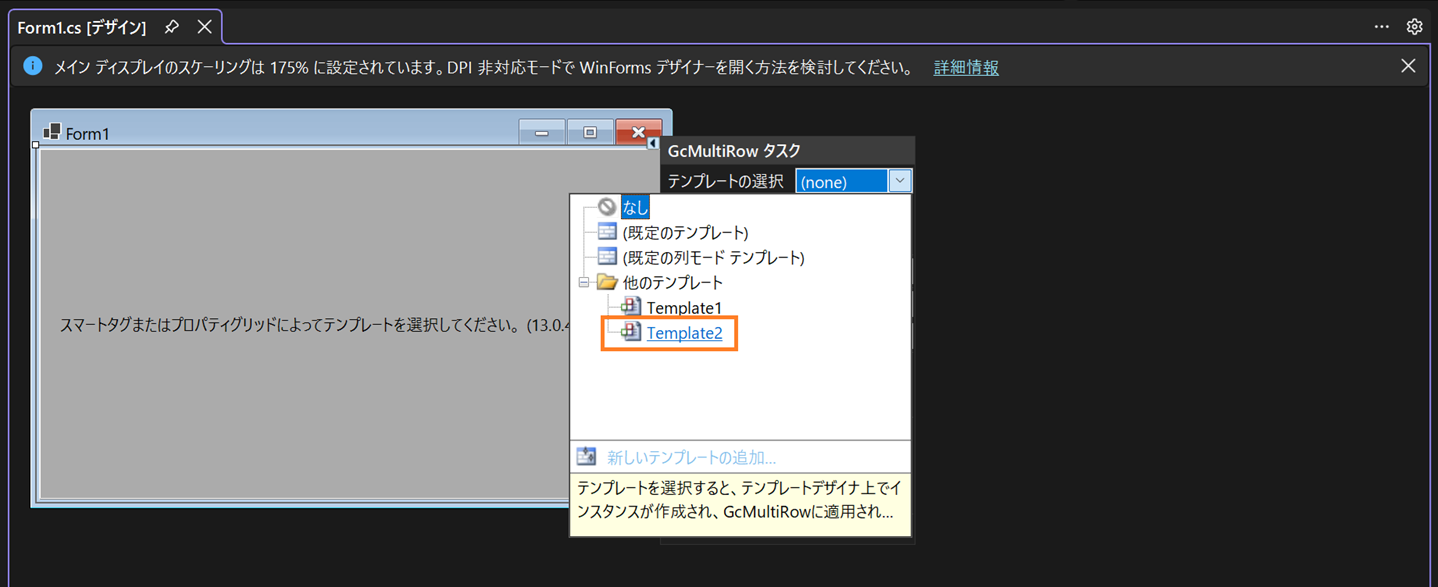Click the new template icon at the dropdown bottom

click(587, 457)
